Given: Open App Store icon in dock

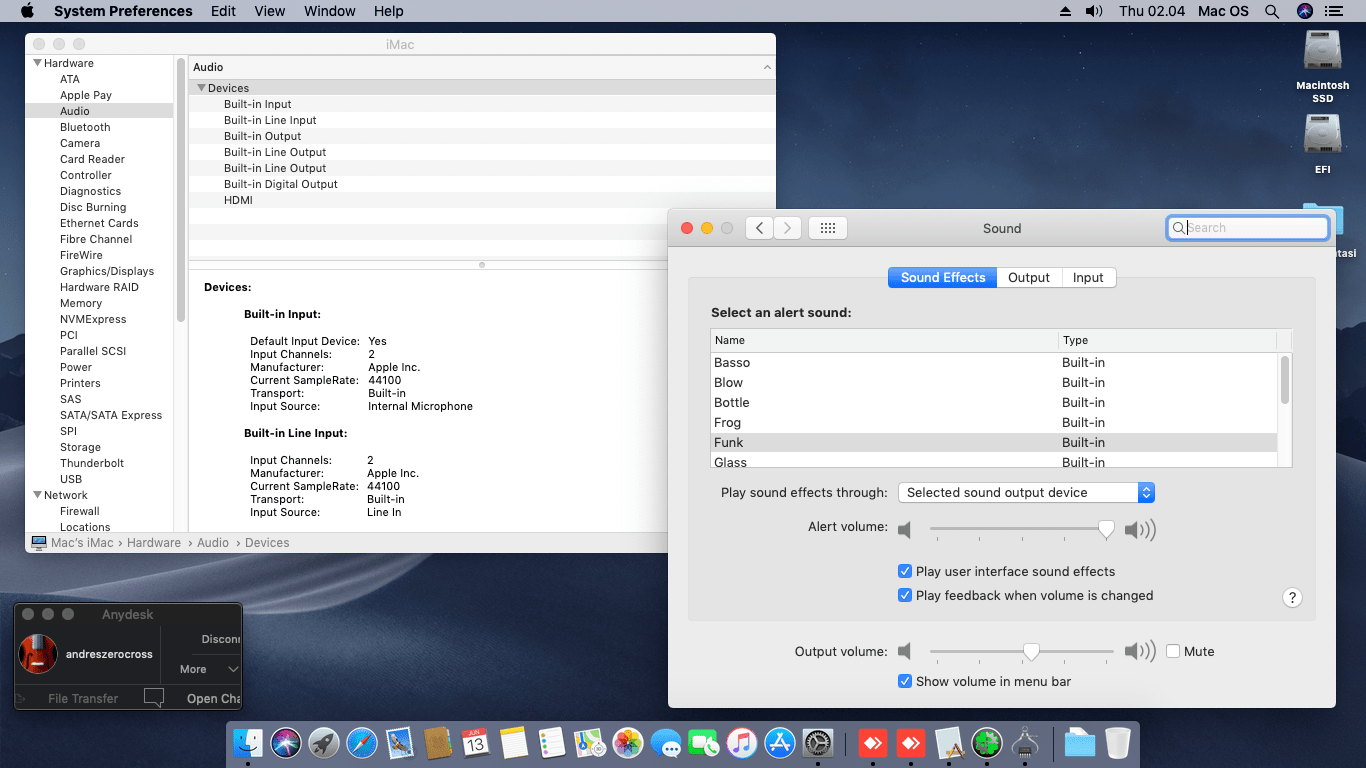Looking at the screenshot, I should [x=779, y=743].
